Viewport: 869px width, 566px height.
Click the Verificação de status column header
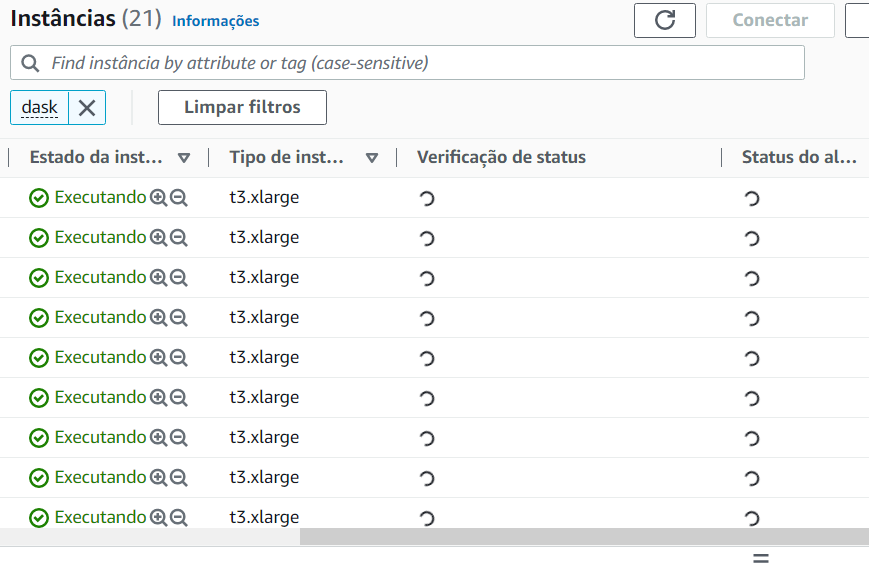click(x=501, y=157)
